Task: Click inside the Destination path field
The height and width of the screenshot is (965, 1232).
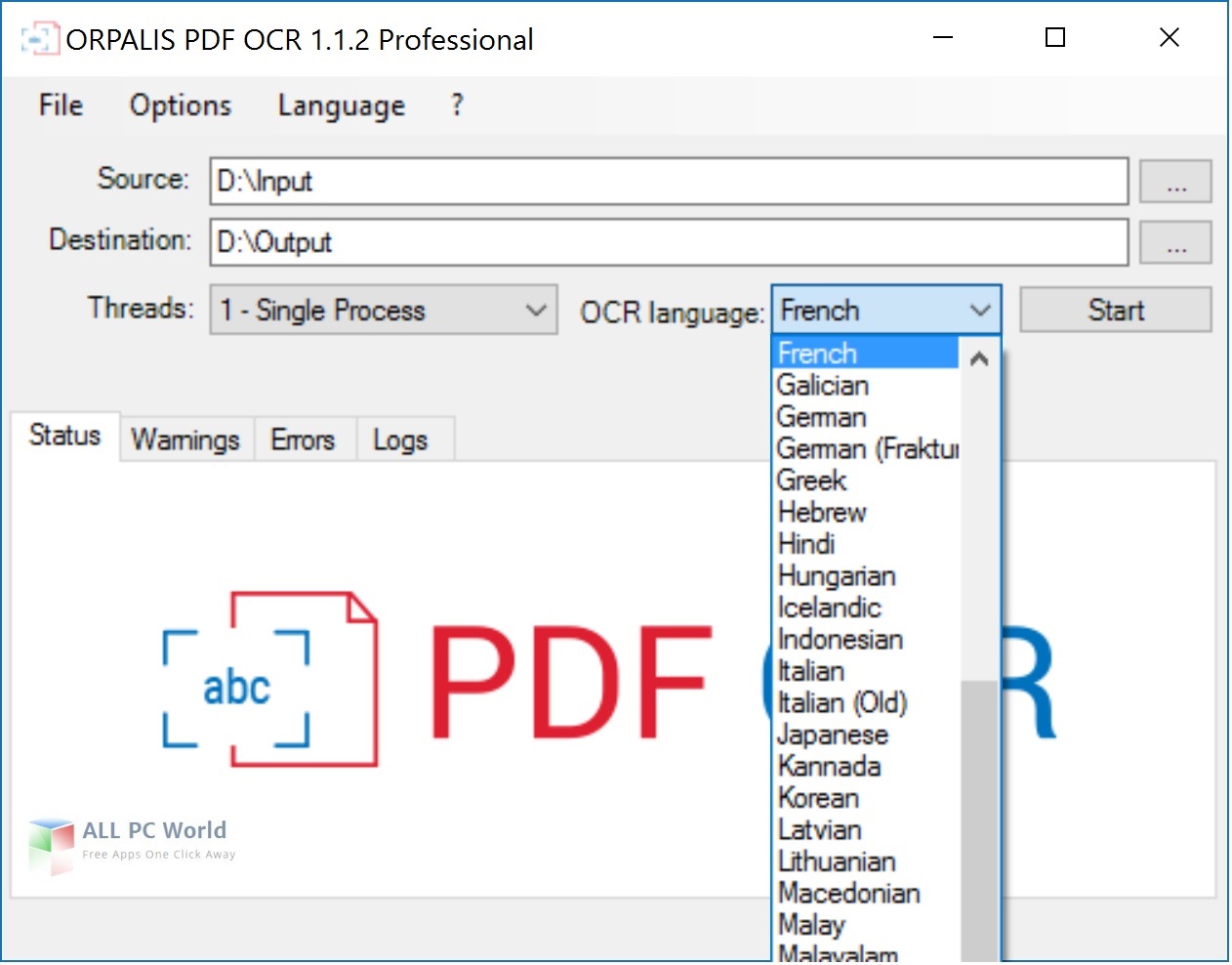Action: point(668,243)
